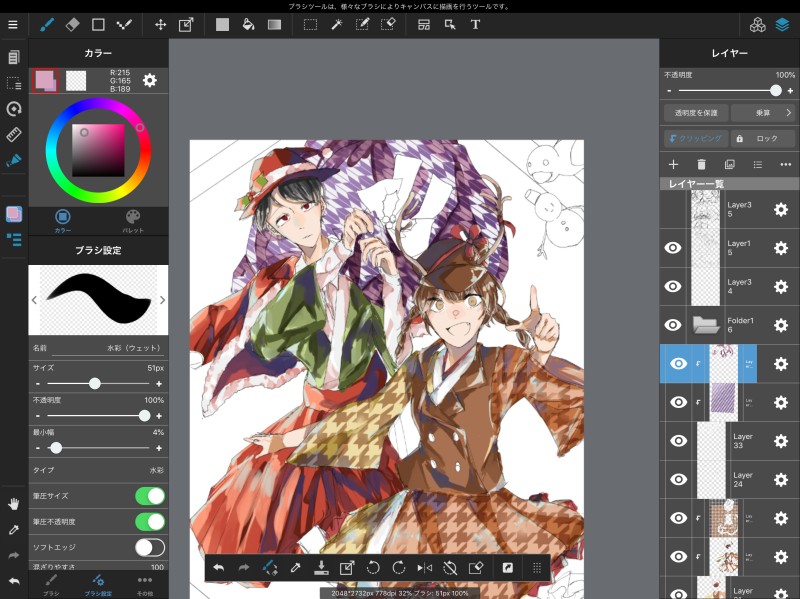This screenshot has height=599, width=800.
Task: Select the Move tool
Action: click(x=160, y=24)
